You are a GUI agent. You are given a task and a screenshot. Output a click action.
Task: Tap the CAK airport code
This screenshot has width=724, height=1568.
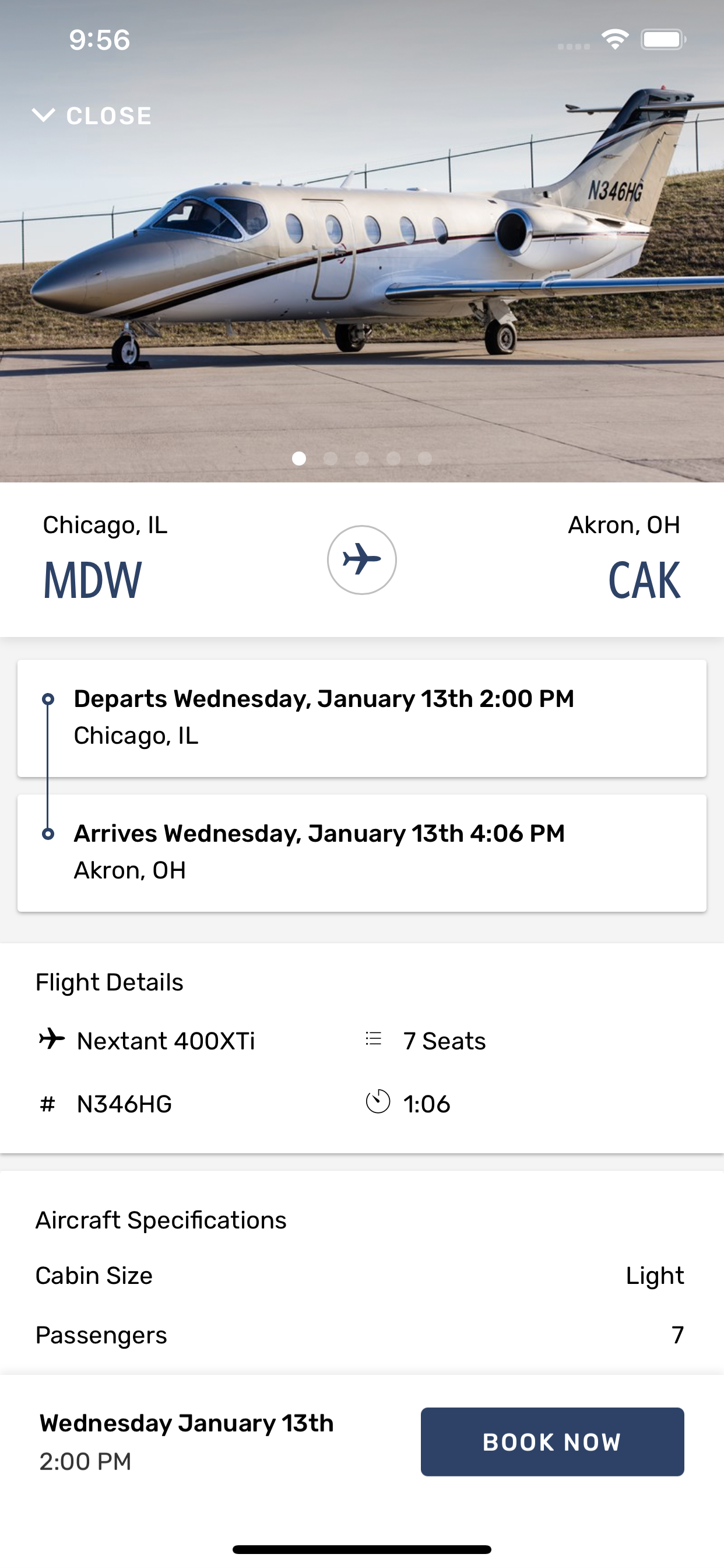[x=644, y=580]
